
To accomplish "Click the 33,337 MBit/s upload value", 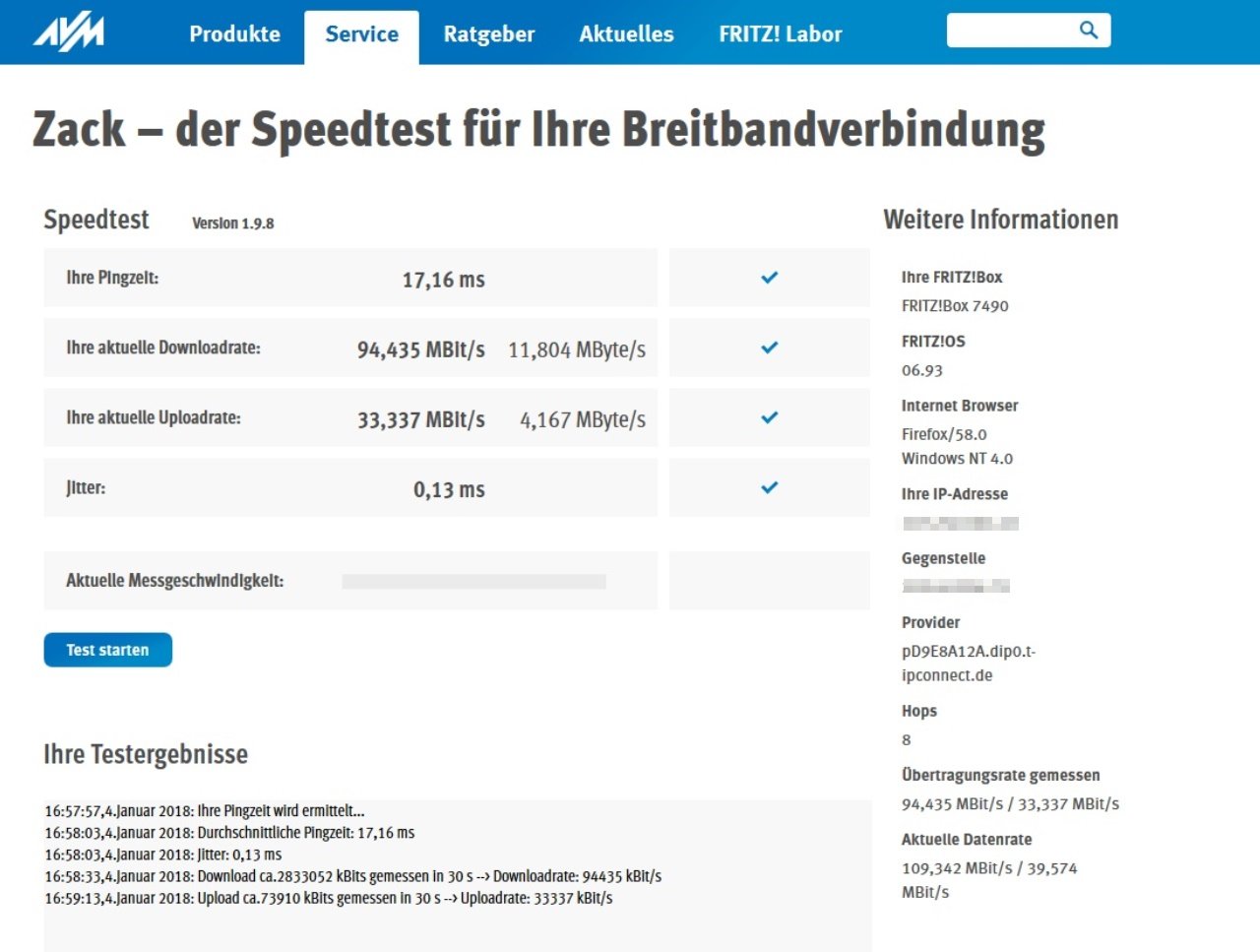I will coord(421,419).
